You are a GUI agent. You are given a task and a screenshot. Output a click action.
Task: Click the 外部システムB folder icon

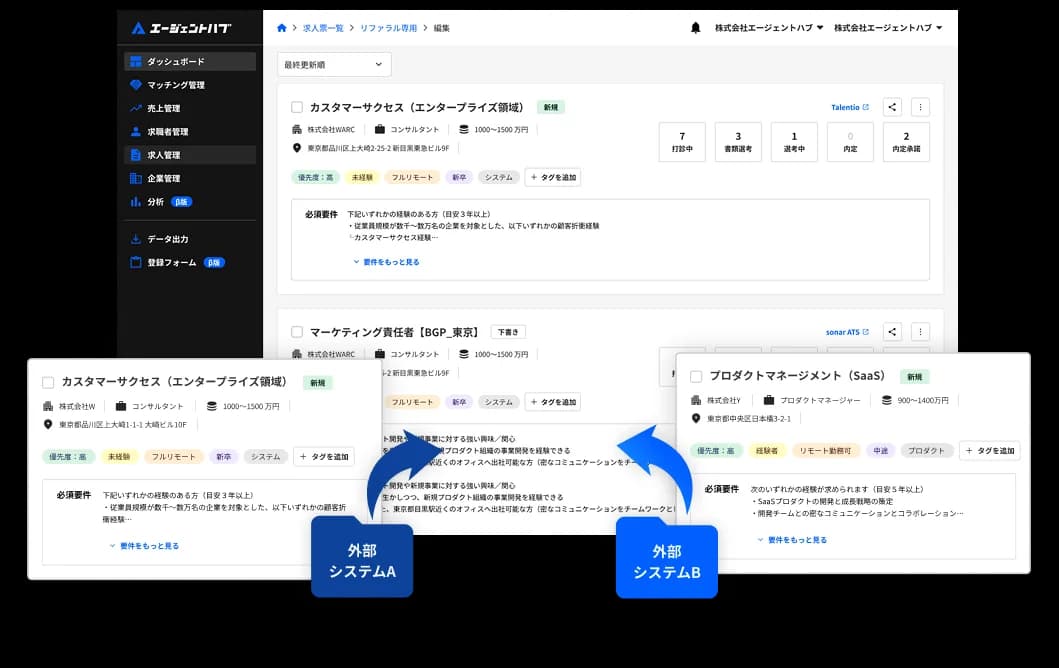point(667,557)
